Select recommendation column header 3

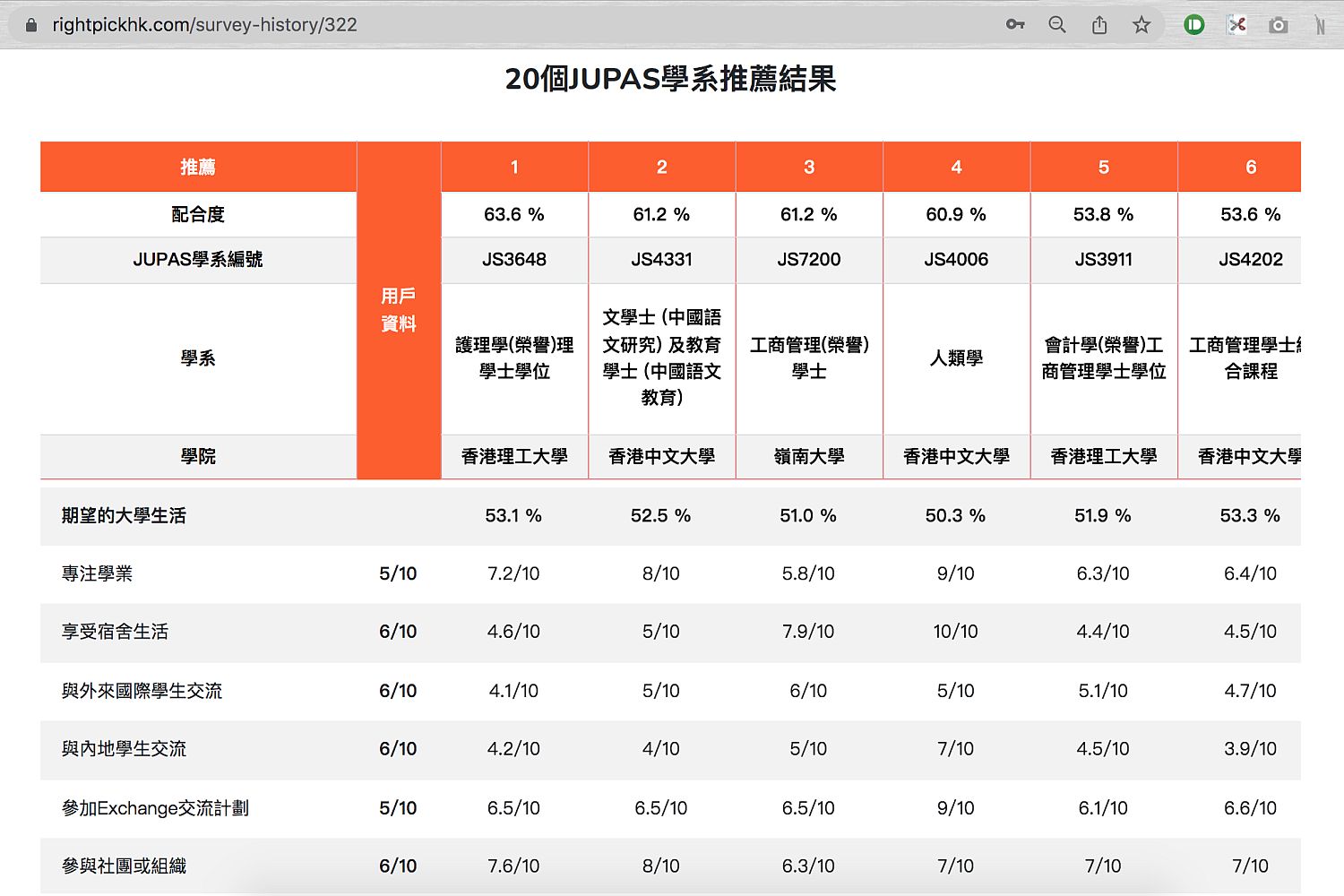click(809, 167)
